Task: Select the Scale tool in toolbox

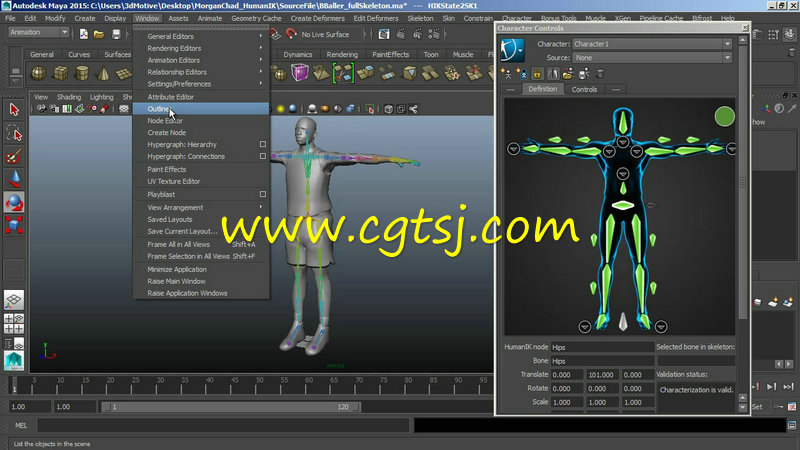Action: [14, 225]
